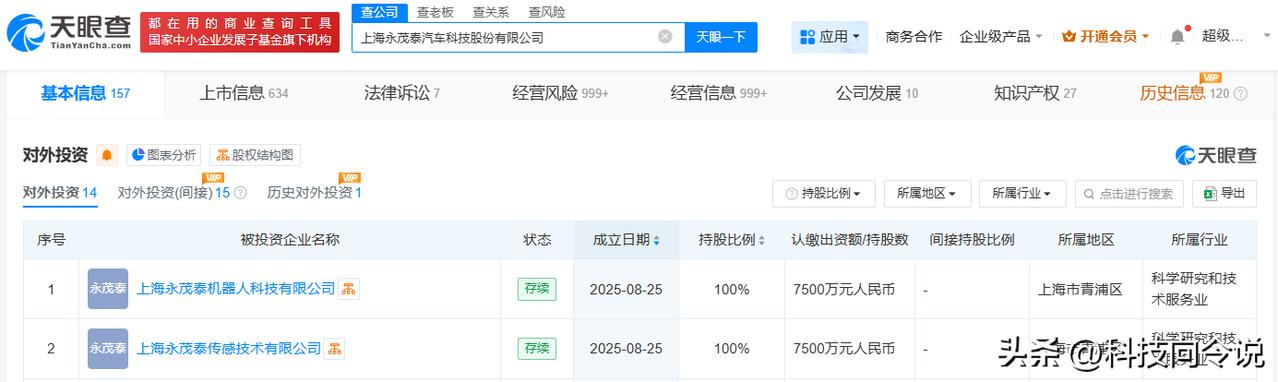Viewport: 1278px width, 382px height.
Task: Open the 上市信息 tab
Action: pos(244,94)
